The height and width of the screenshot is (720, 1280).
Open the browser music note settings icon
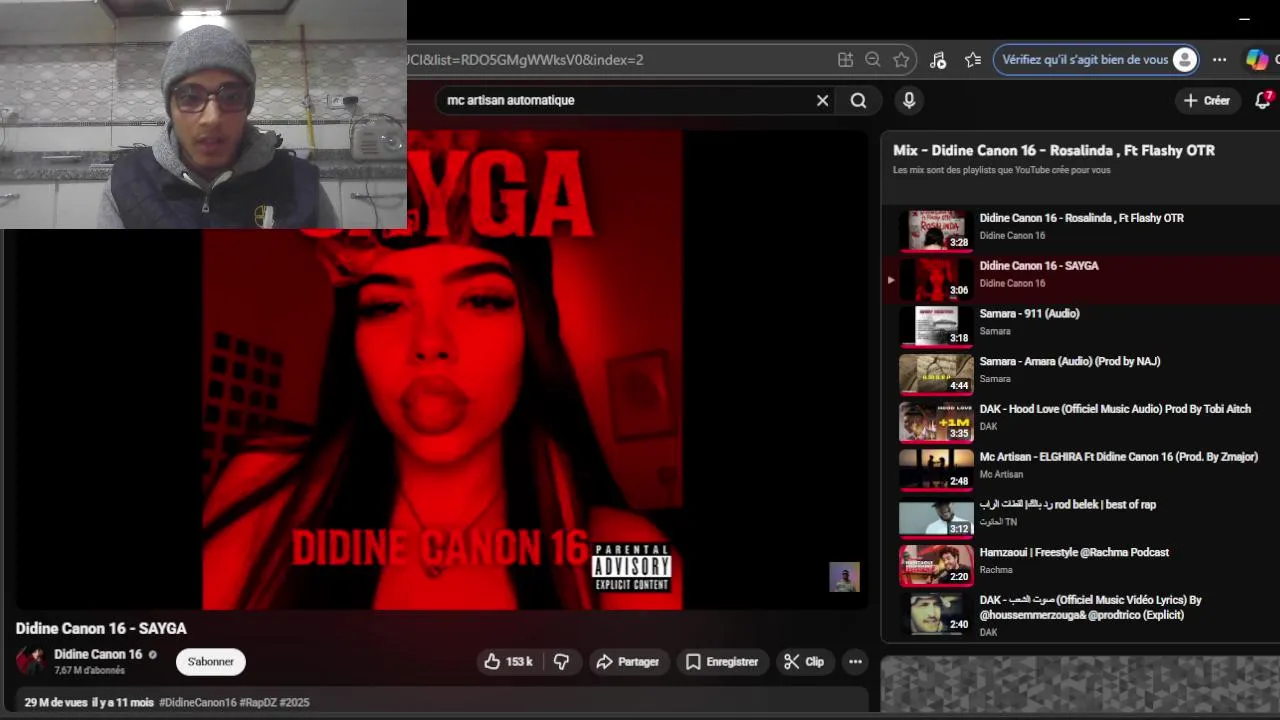pos(937,60)
